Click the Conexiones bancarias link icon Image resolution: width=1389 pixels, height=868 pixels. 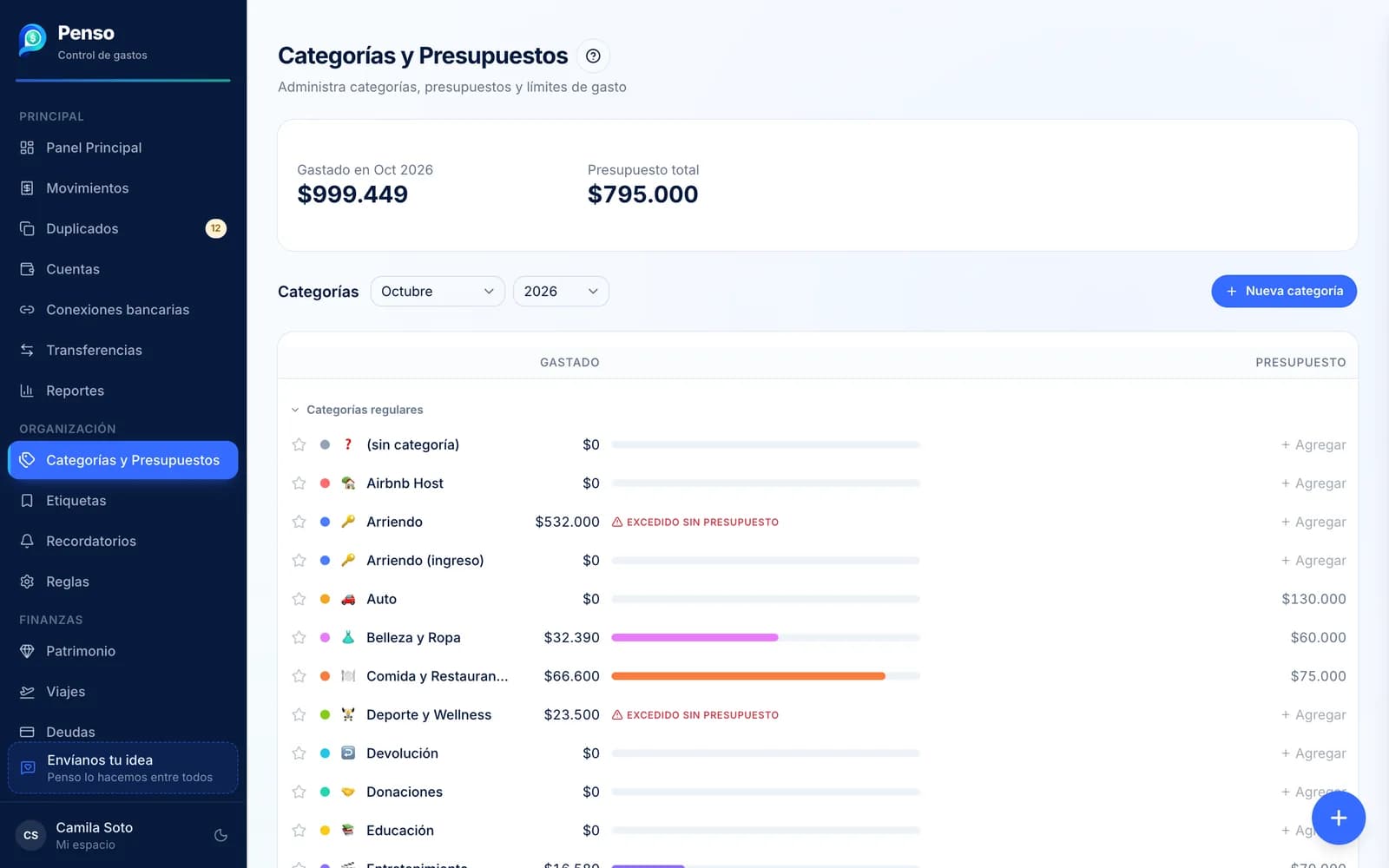tap(27, 310)
